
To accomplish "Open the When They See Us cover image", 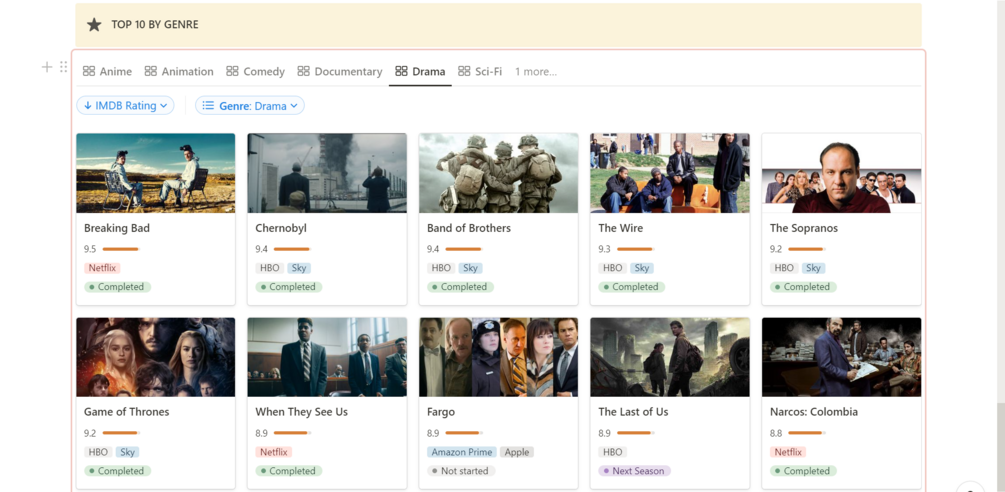I will point(327,357).
